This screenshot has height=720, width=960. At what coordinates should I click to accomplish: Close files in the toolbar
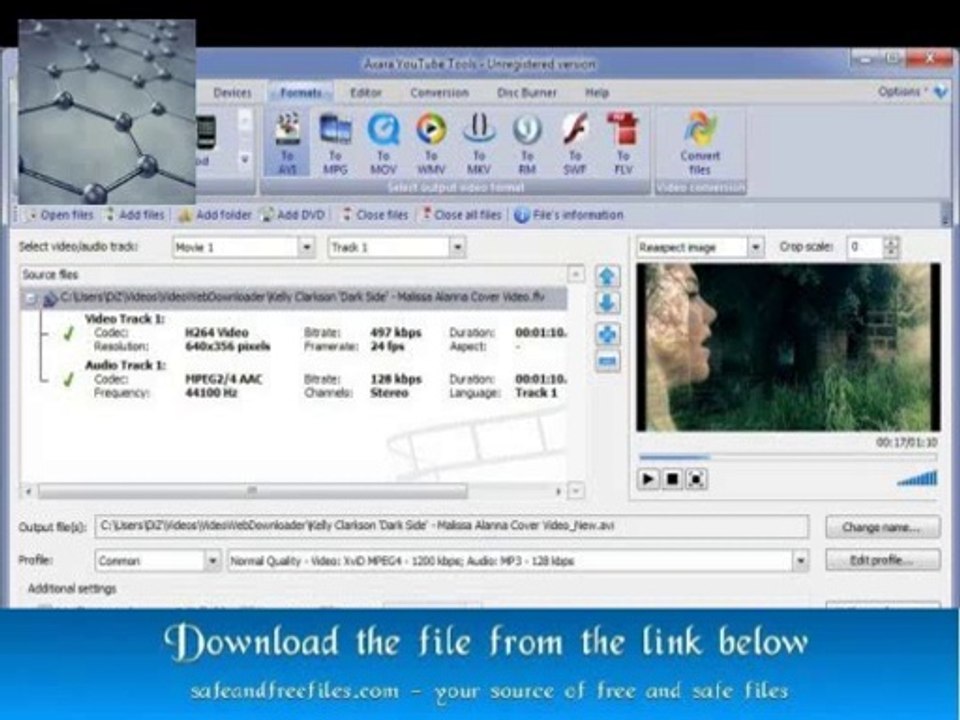(374, 215)
